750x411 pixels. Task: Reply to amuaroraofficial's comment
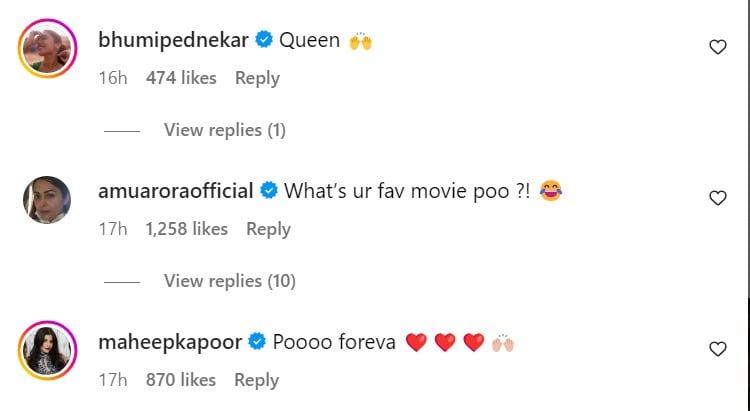[x=268, y=229]
